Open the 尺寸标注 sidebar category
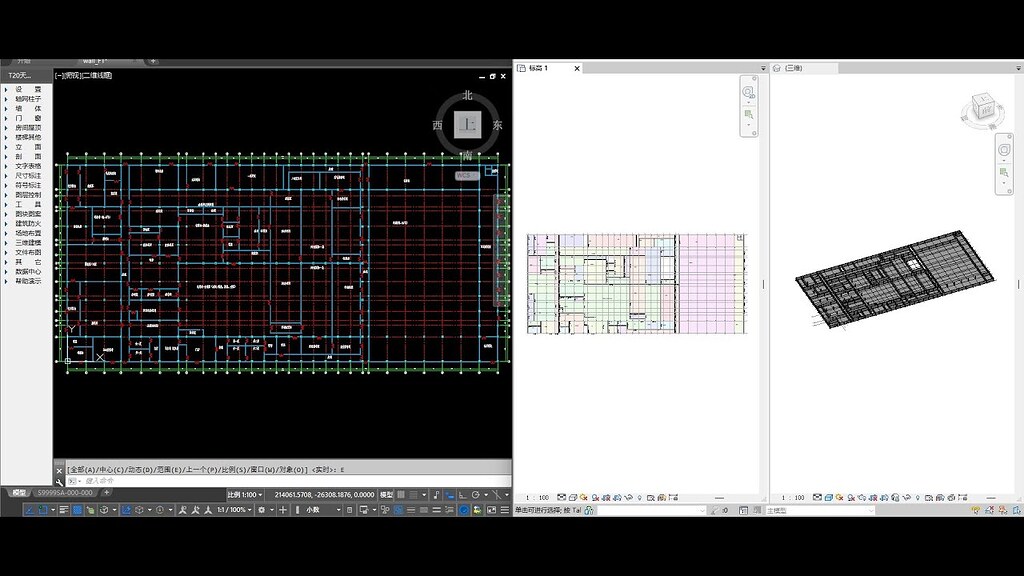 coord(27,176)
